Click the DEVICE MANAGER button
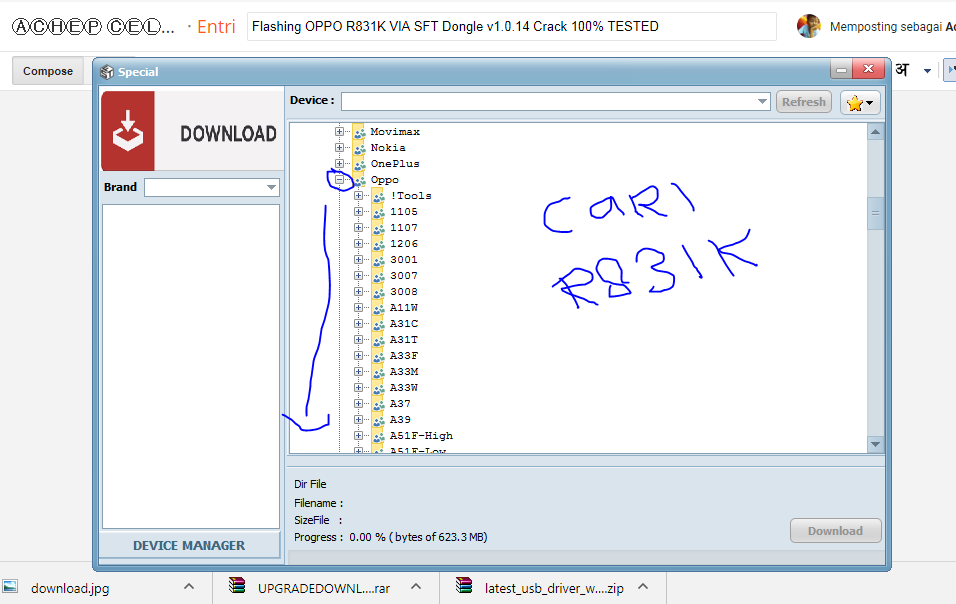Screen dimensions: 956x604 click(189, 545)
